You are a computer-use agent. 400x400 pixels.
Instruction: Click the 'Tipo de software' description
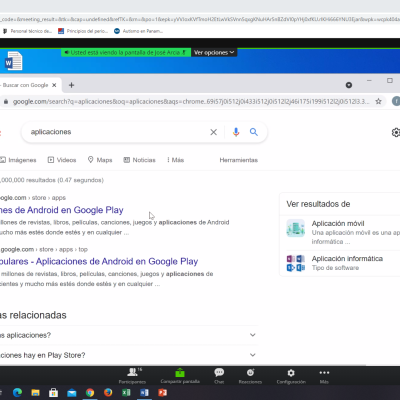[335, 268]
